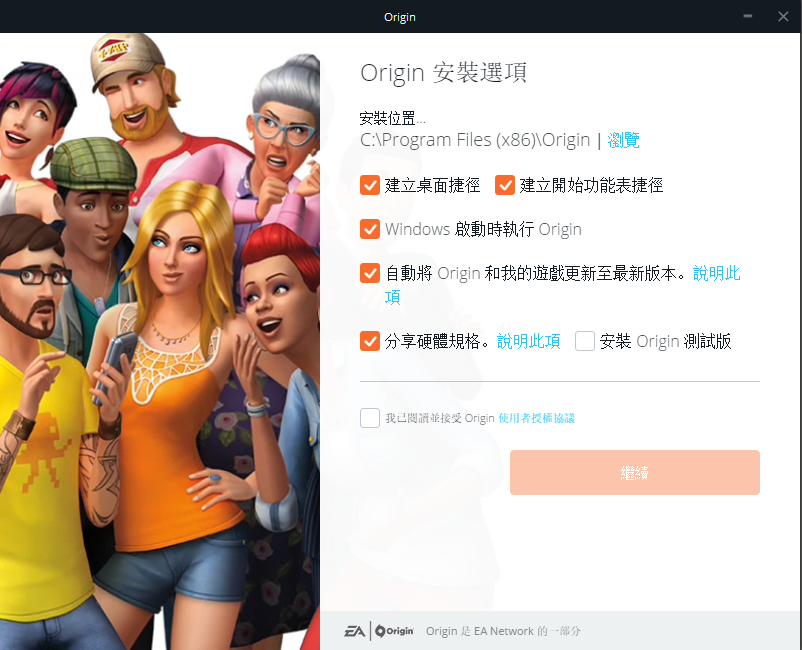This screenshot has height=650, width=802.
Task: Click the Origin title bar label
Action: tap(399, 16)
